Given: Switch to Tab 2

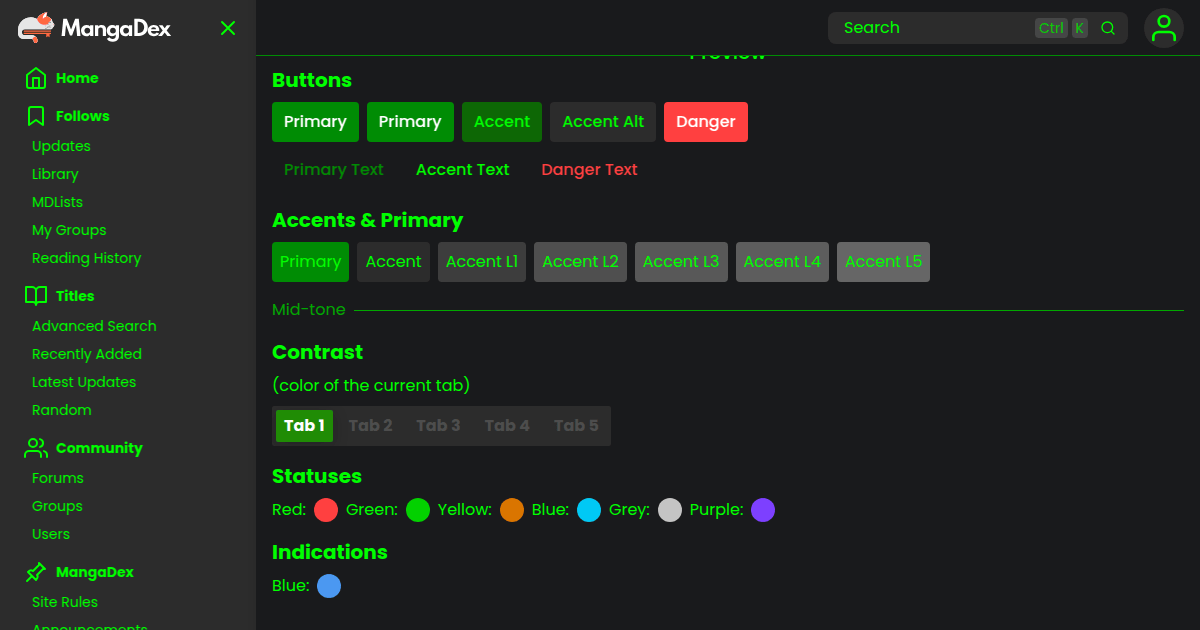Looking at the screenshot, I should click(x=370, y=426).
